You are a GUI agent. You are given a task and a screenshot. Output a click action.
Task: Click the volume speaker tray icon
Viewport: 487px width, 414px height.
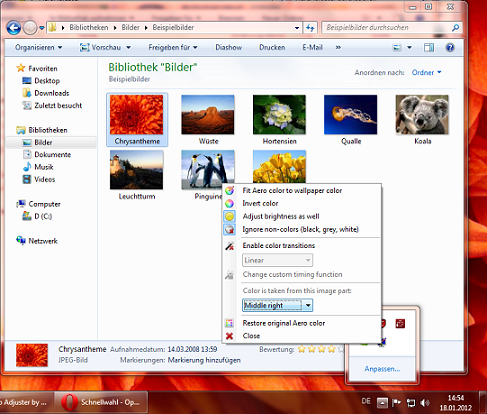point(425,403)
